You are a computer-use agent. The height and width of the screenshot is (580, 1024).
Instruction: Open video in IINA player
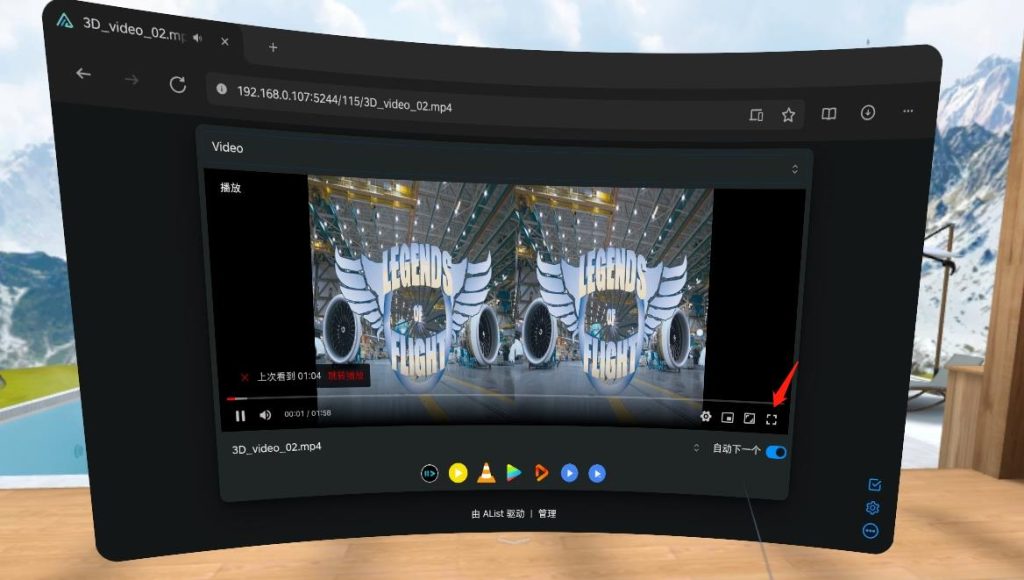tap(429, 472)
